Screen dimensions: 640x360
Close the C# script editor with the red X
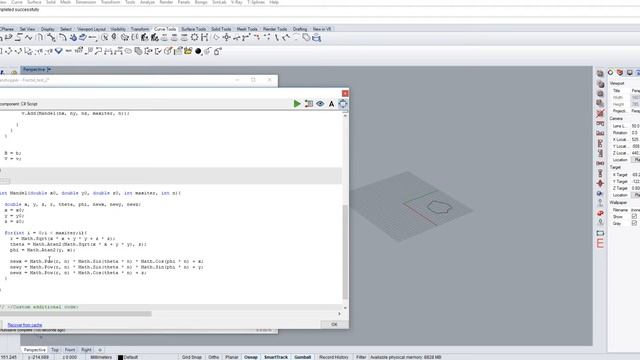pyautogui.click(x=345, y=93)
